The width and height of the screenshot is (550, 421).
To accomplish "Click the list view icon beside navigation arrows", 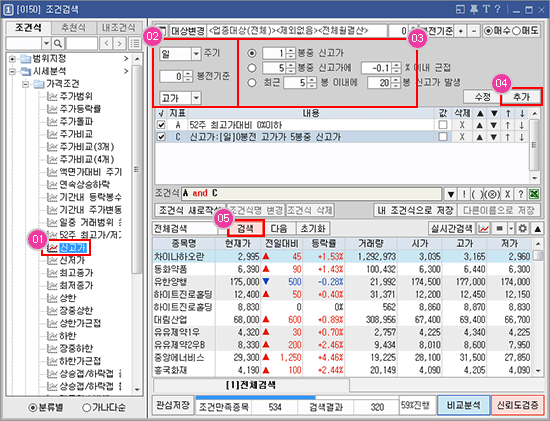I will (135, 44).
